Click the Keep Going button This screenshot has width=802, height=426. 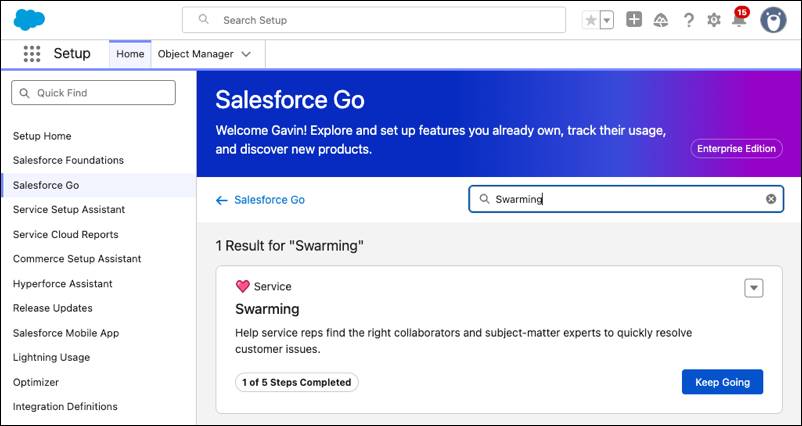722,382
